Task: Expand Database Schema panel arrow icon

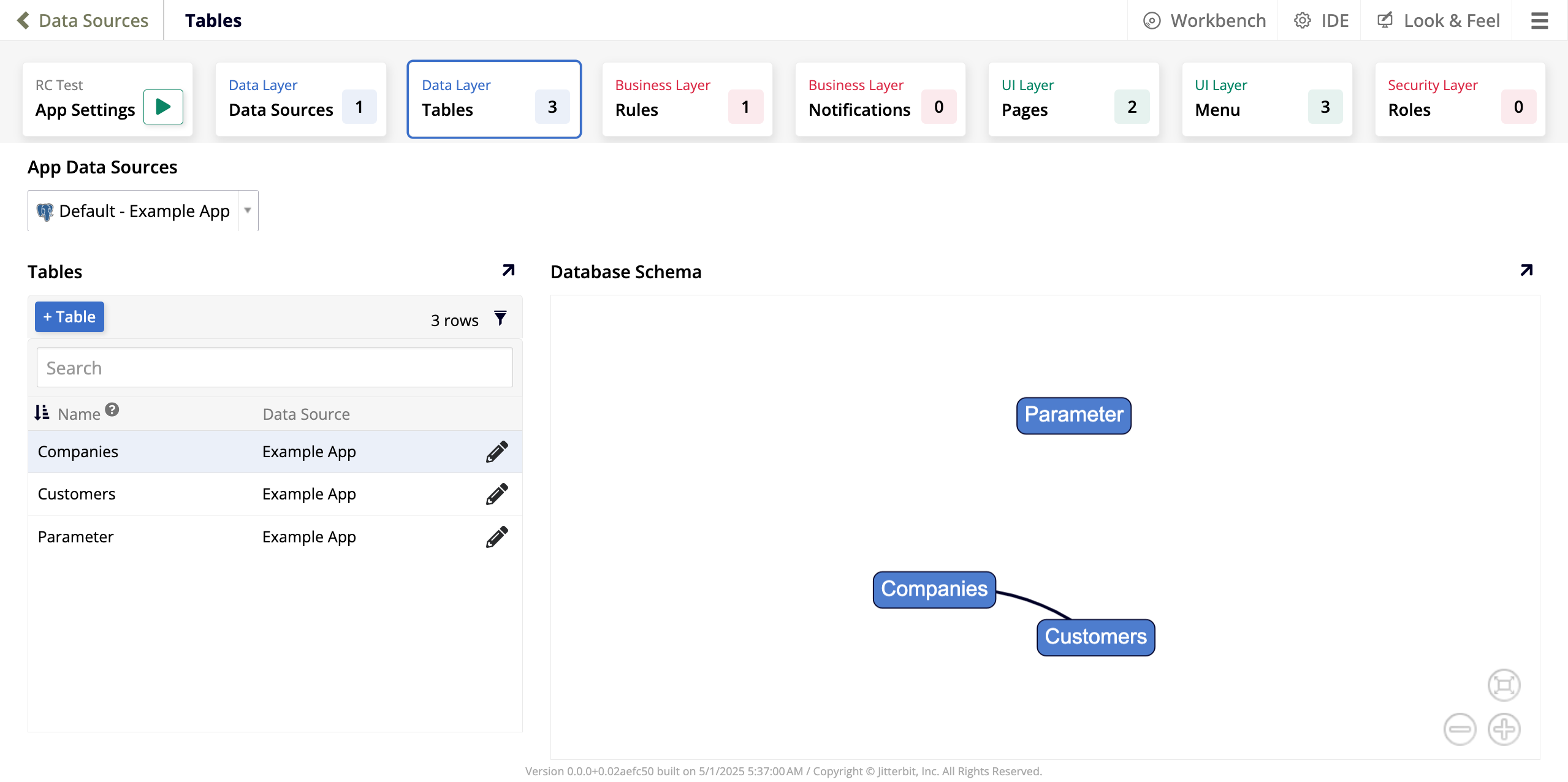Action: click(x=1526, y=270)
